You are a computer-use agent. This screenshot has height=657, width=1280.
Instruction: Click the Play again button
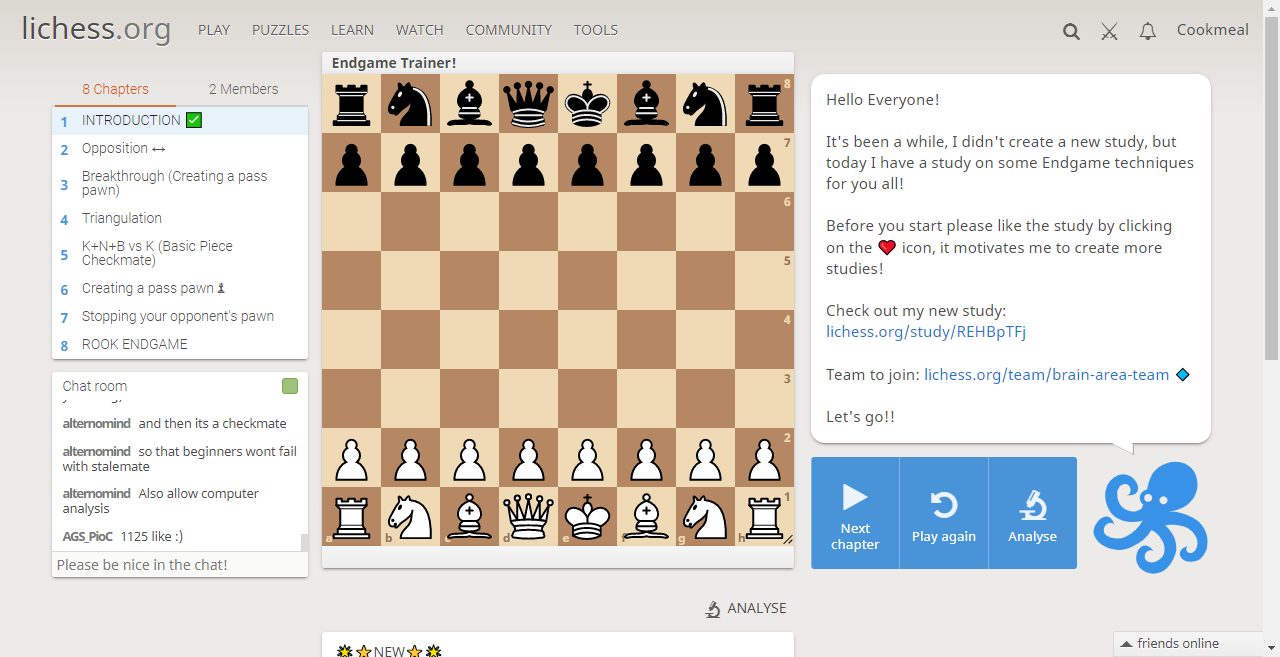[944, 513]
